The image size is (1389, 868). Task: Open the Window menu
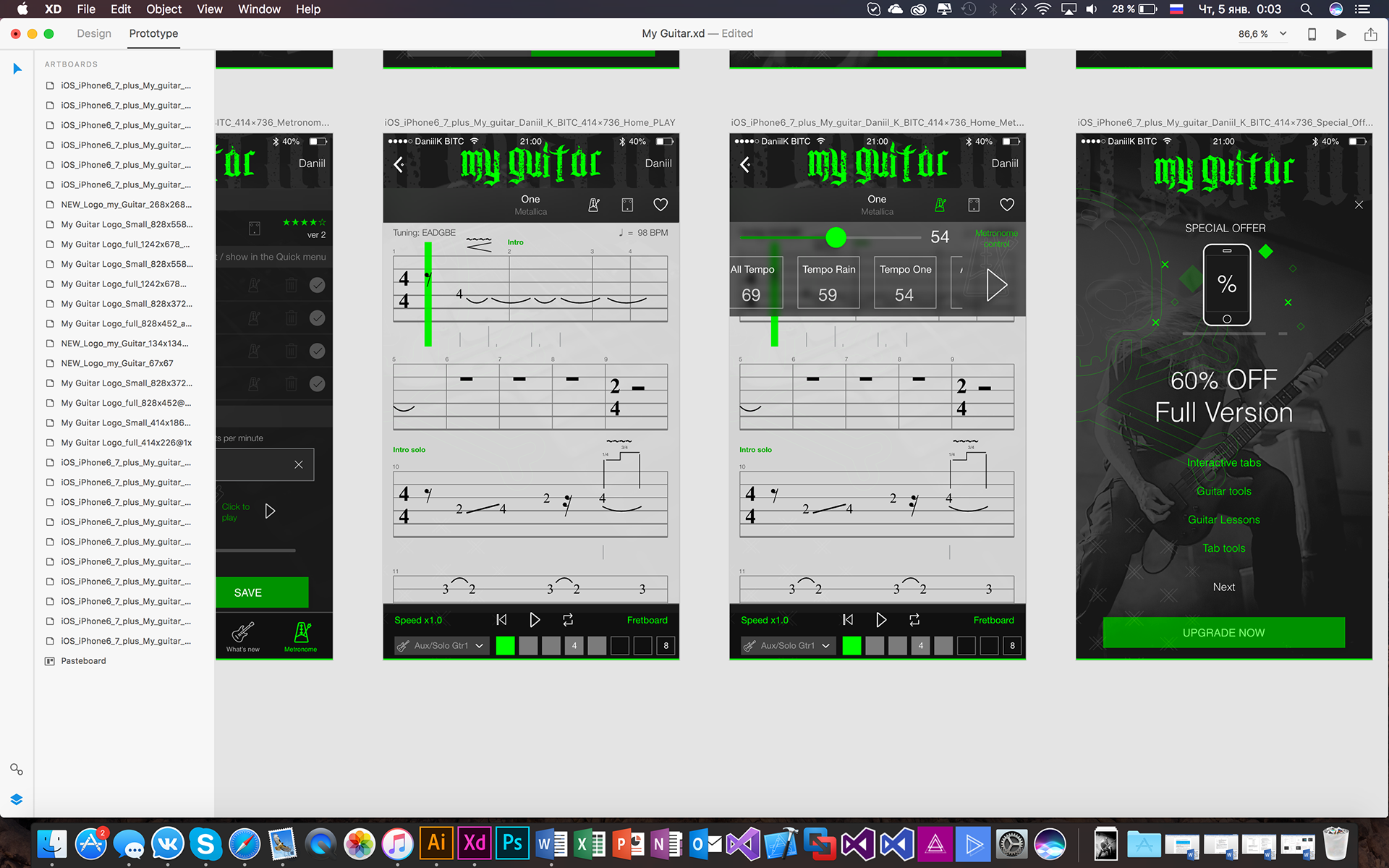(x=259, y=9)
